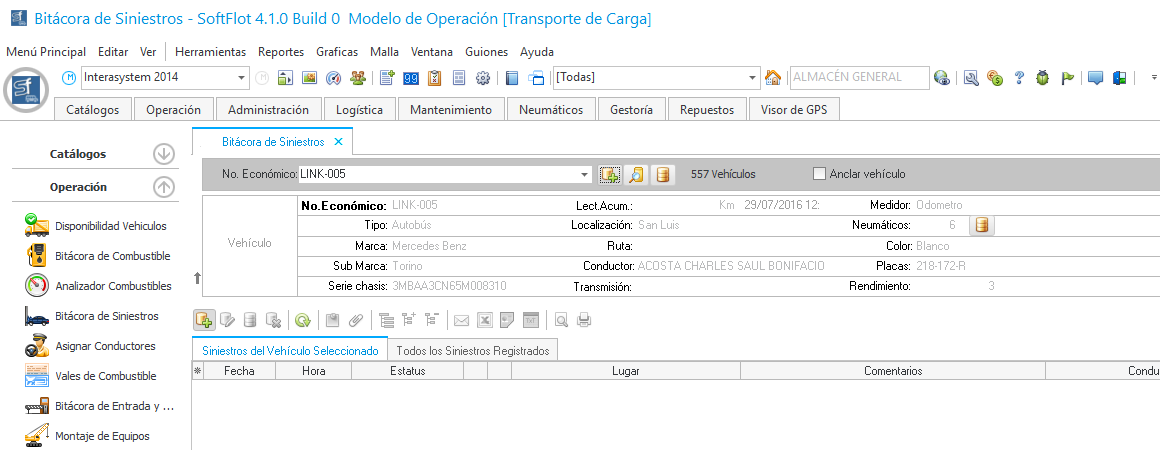Click the printer icon in grid toolbar
This screenshot has width=1160, height=450.
(584, 320)
